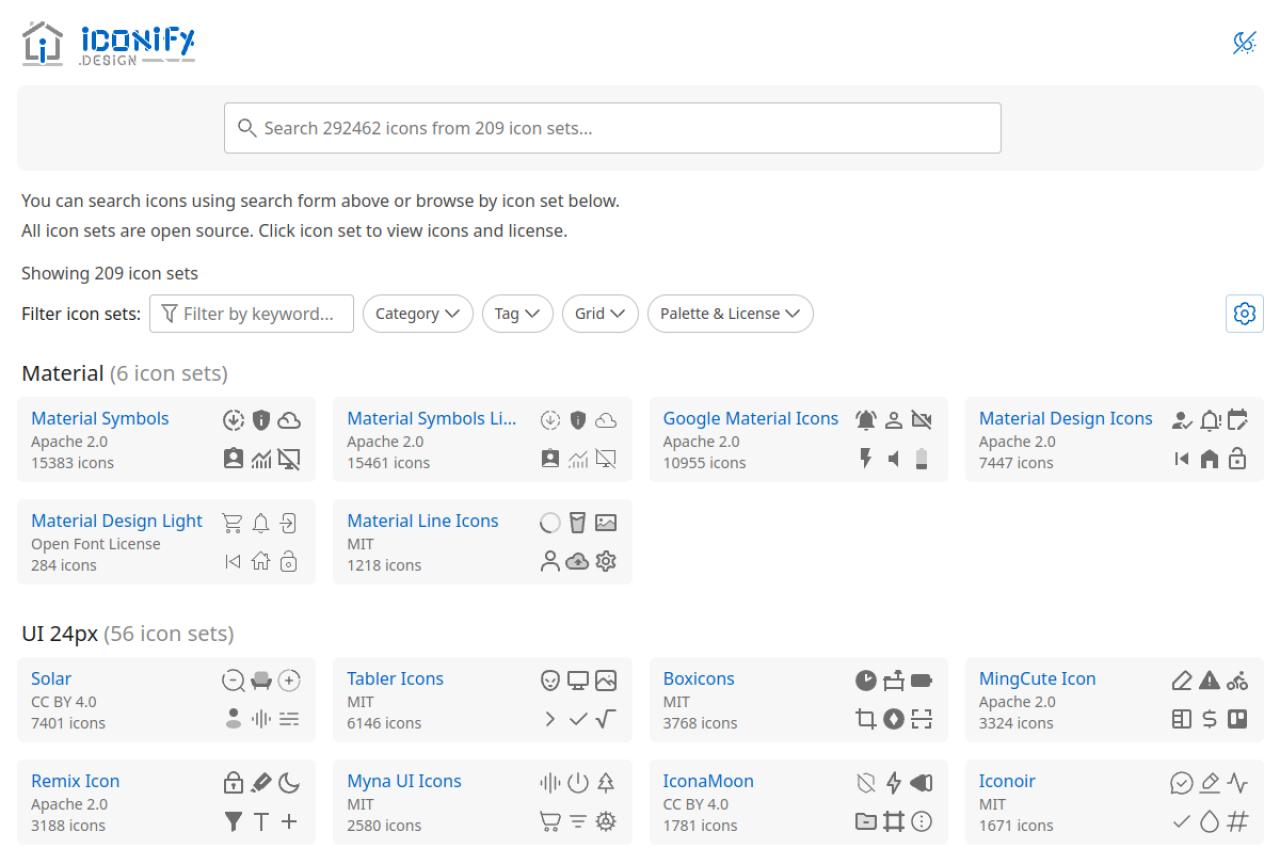Click the Iconify Design home logo
1280x853 pixels.
[108, 44]
